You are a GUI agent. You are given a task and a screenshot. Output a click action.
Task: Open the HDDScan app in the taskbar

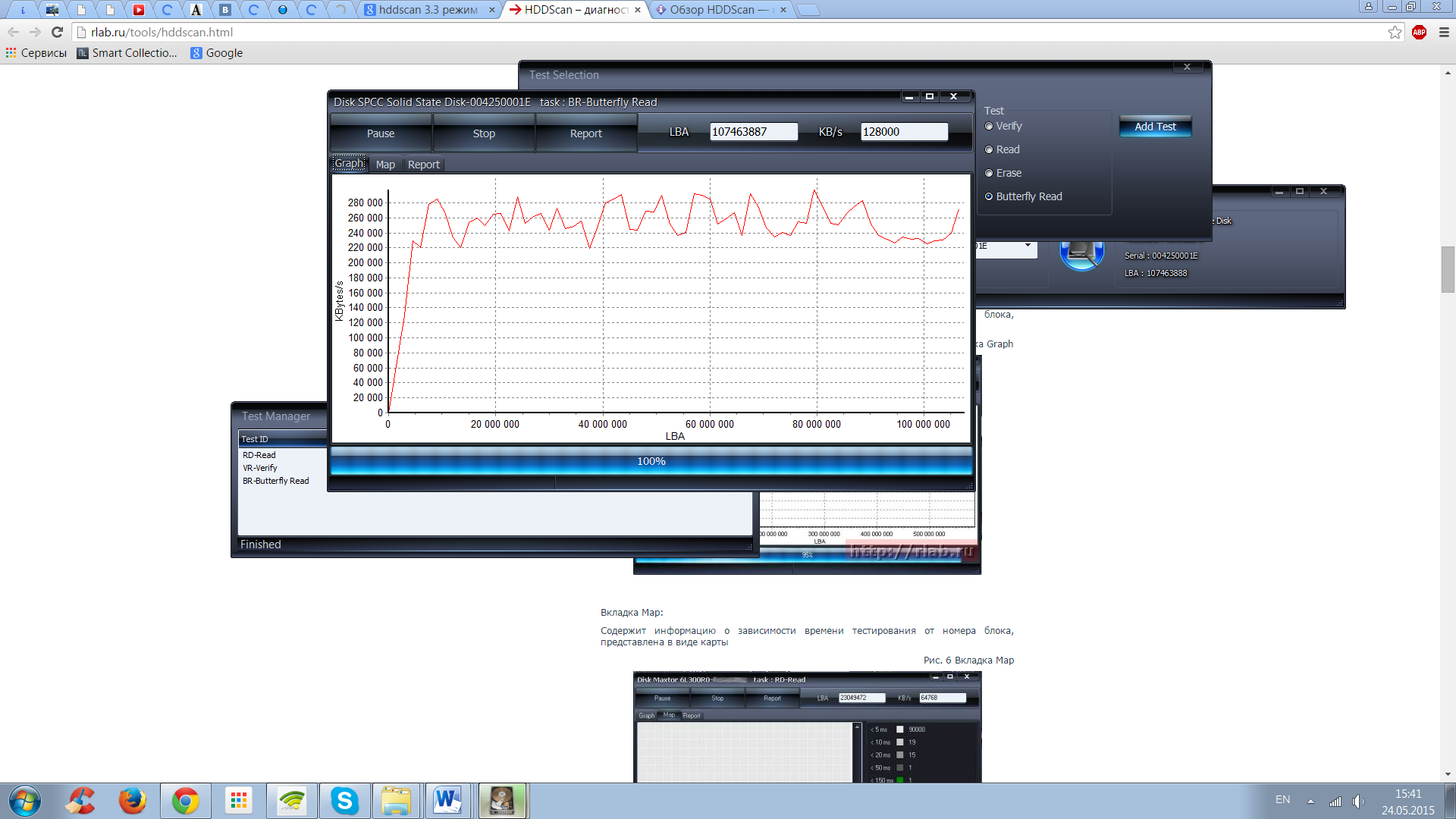502,801
